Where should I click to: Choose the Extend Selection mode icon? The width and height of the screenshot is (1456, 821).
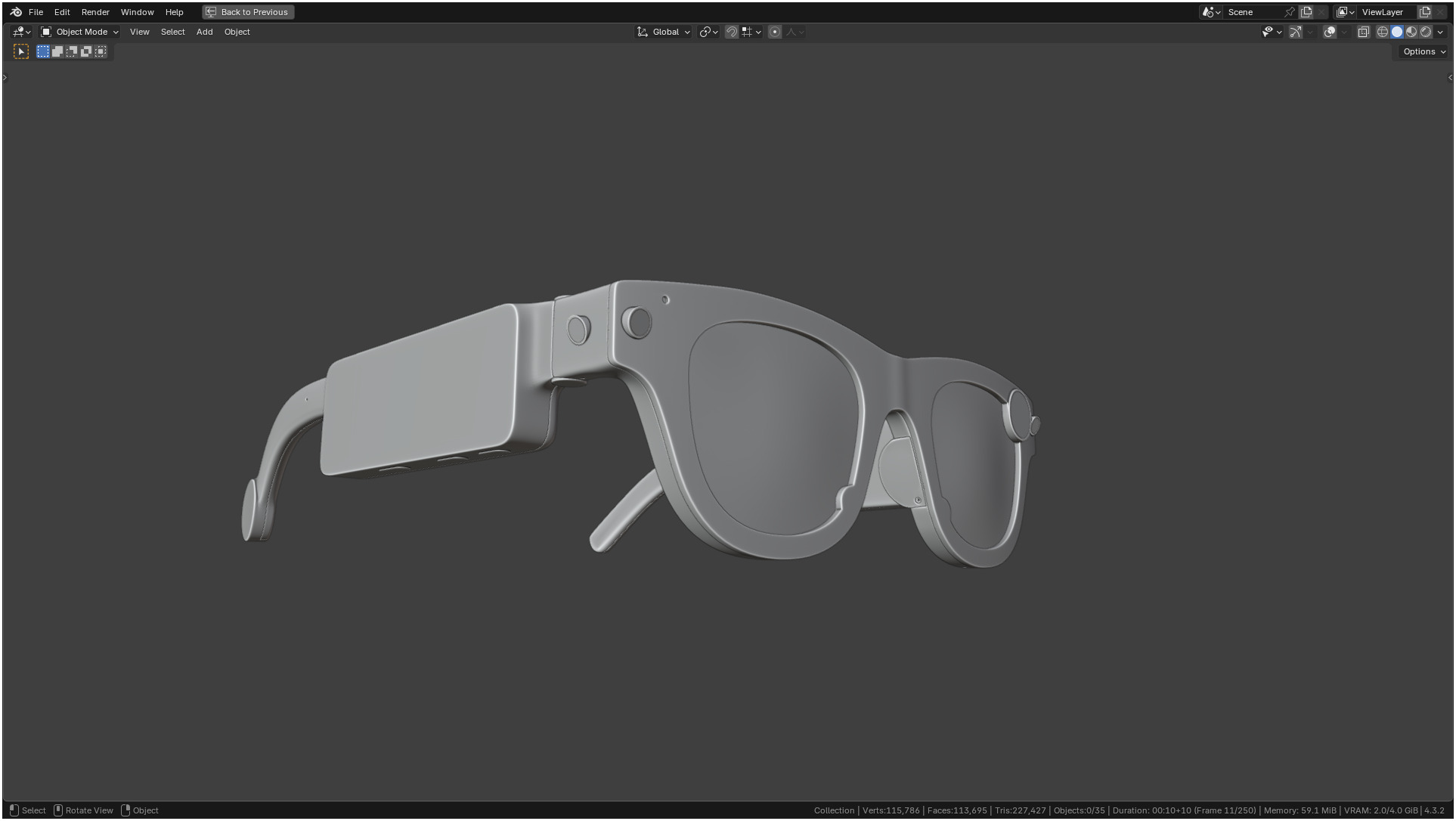[x=57, y=51]
